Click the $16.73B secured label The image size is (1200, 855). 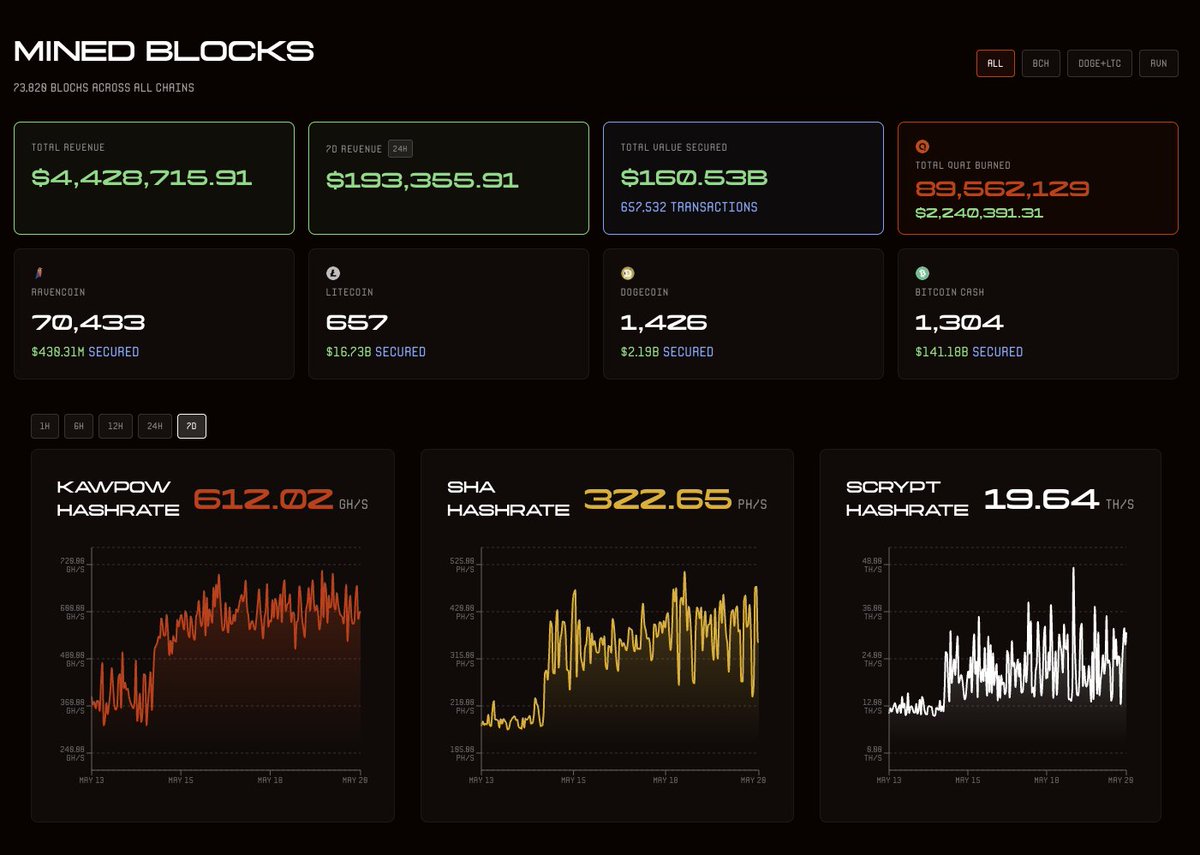coord(376,352)
